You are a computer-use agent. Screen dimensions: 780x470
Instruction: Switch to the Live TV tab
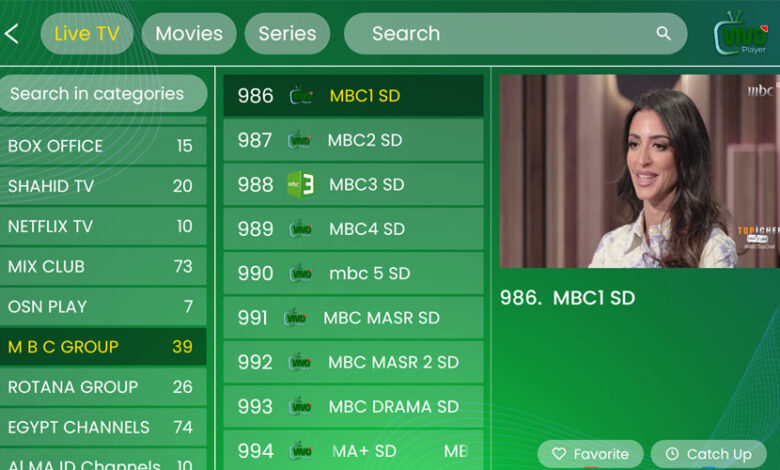(x=87, y=34)
